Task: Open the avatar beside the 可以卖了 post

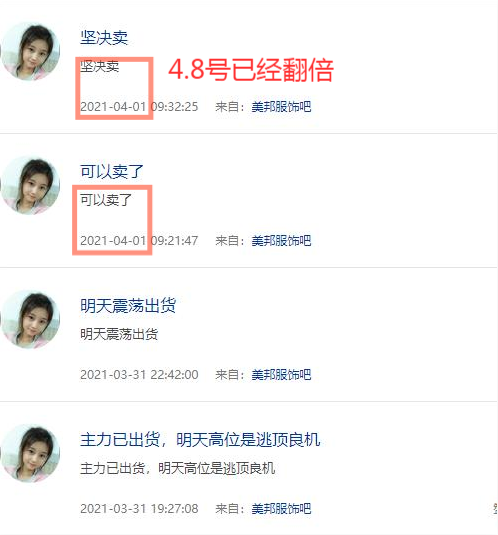Action: pos(30,185)
